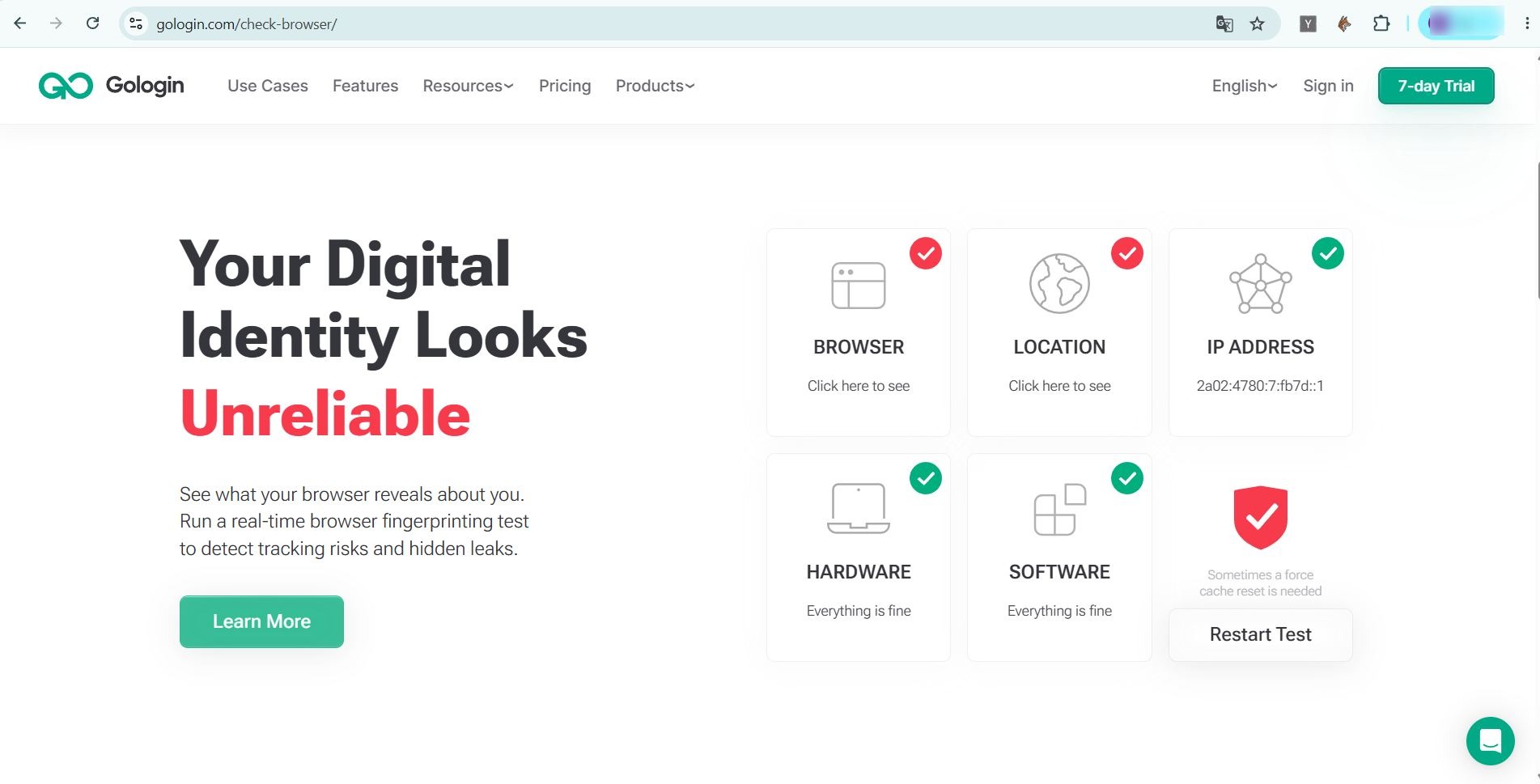Screen dimensions: 1540x784
Task: Click 'Click here to see' under Browser
Action: point(859,386)
